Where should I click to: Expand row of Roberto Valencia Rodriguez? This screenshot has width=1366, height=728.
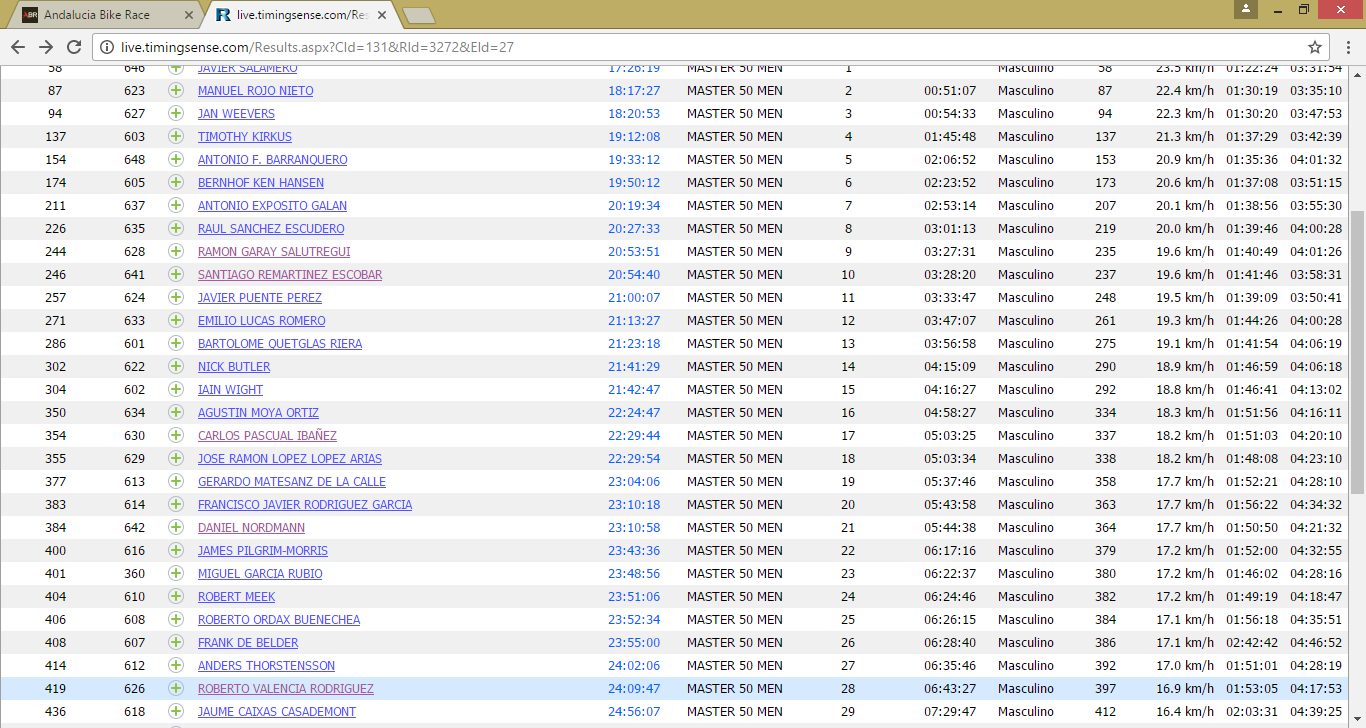[176, 689]
